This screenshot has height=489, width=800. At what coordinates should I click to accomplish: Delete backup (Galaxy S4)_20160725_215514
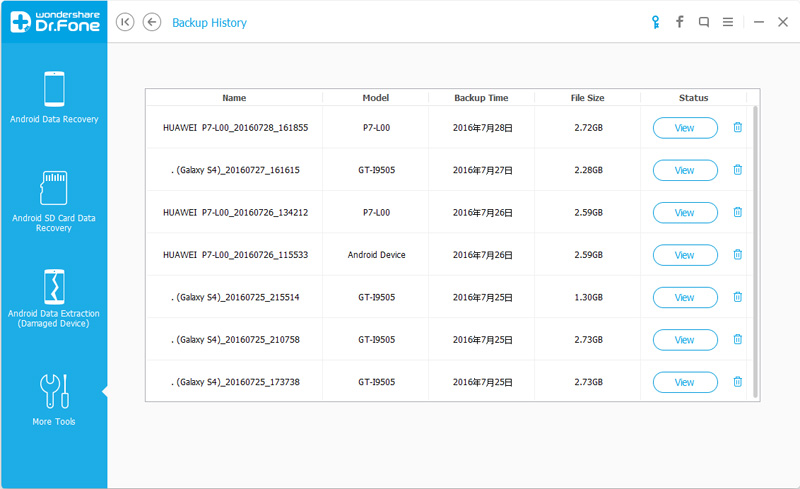click(738, 297)
